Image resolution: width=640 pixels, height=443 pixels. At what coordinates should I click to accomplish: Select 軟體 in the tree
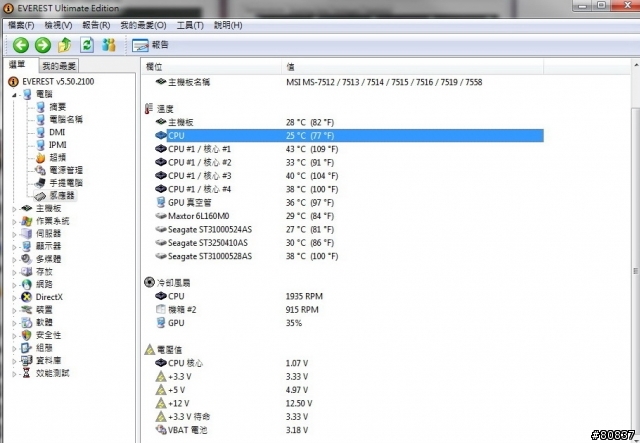[x=44, y=323]
